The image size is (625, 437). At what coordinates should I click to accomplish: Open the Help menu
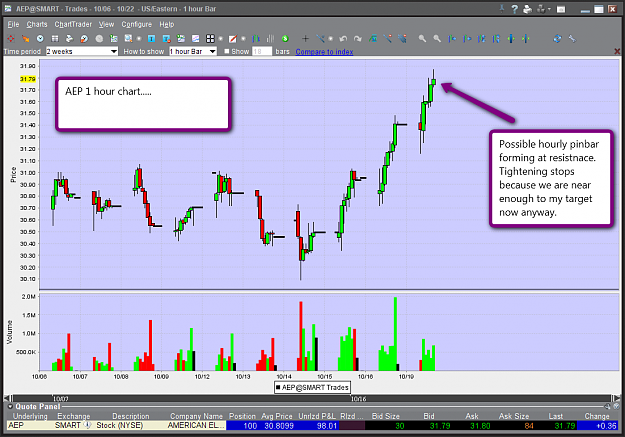(167, 24)
